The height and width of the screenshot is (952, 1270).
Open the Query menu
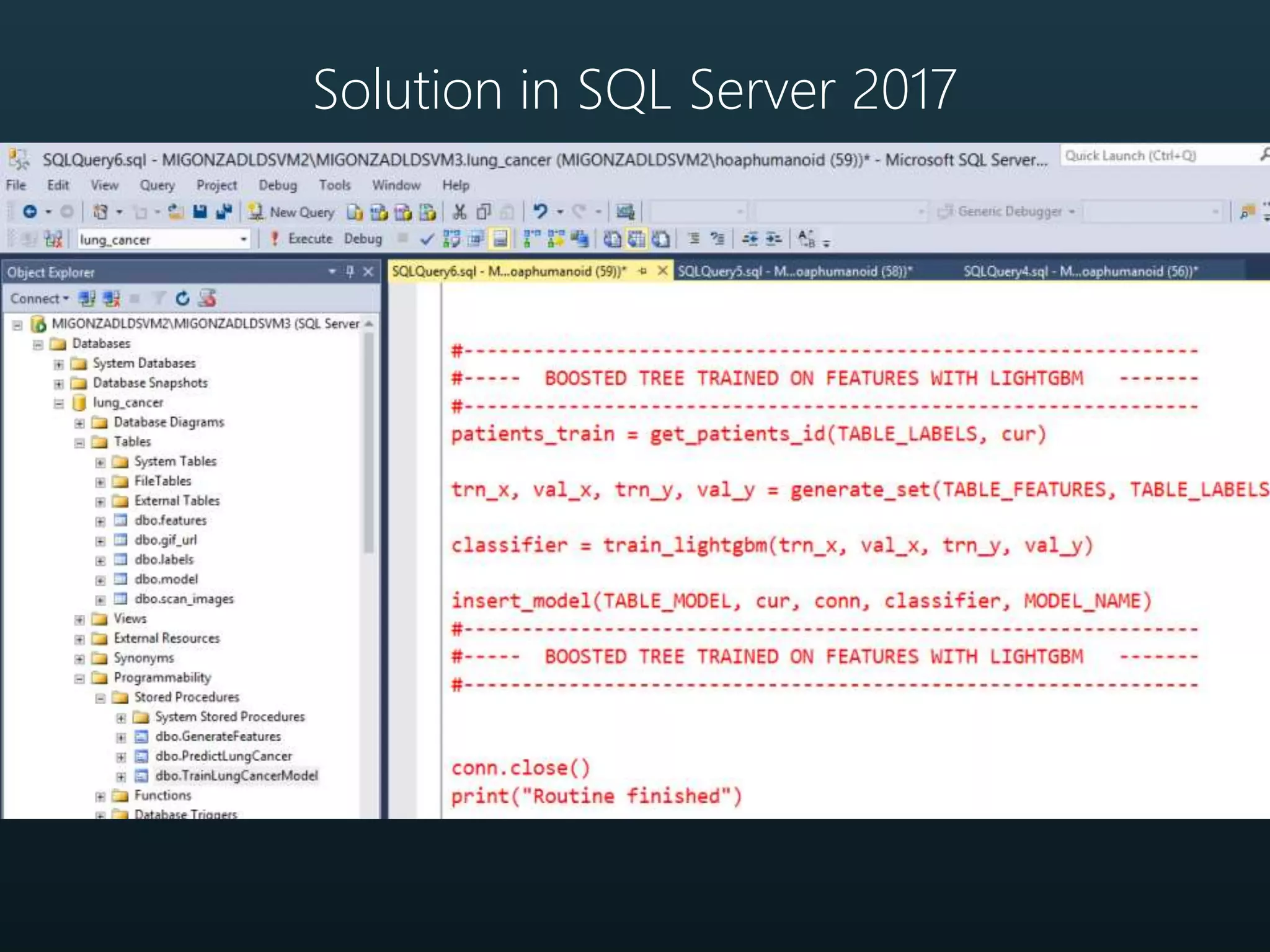click(158, 185)
